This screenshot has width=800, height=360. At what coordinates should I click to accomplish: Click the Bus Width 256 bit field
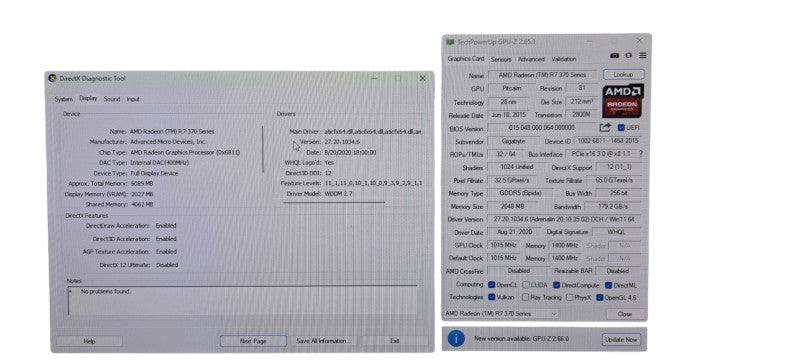(x=618, y=193)
